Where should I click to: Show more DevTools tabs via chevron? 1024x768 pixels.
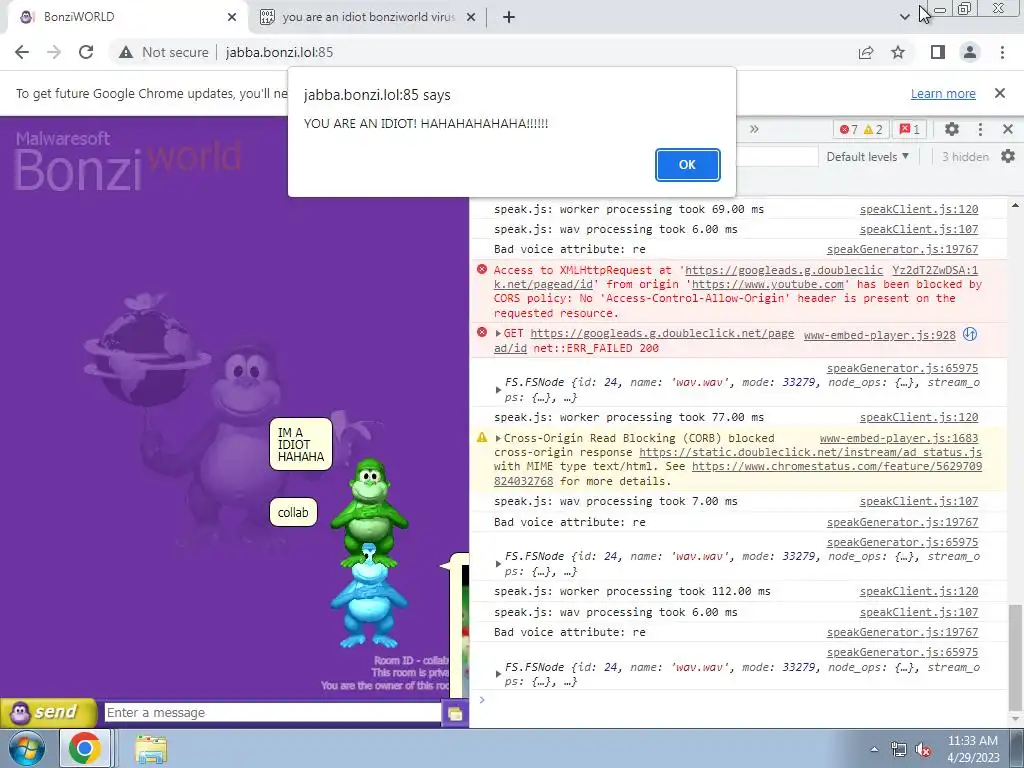click(x=754, y=129)
